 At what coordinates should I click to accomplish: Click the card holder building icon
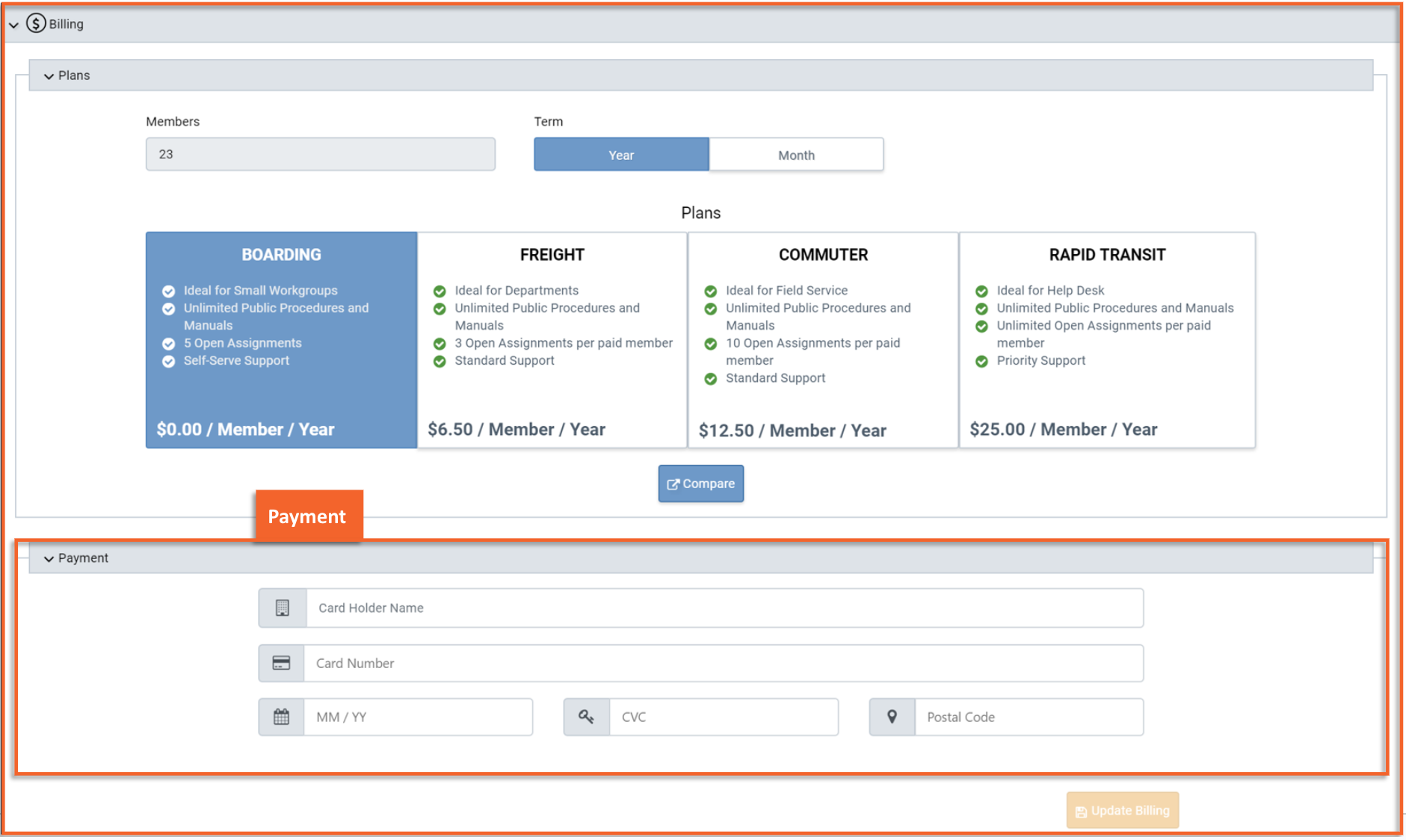point(282,608)
